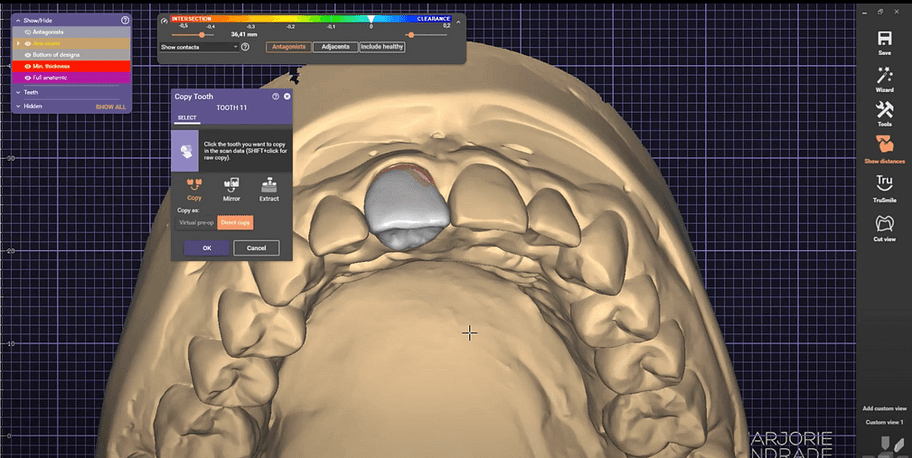
Task: Click the Save icon in right sidebar
Action: (x=884, y=38)
